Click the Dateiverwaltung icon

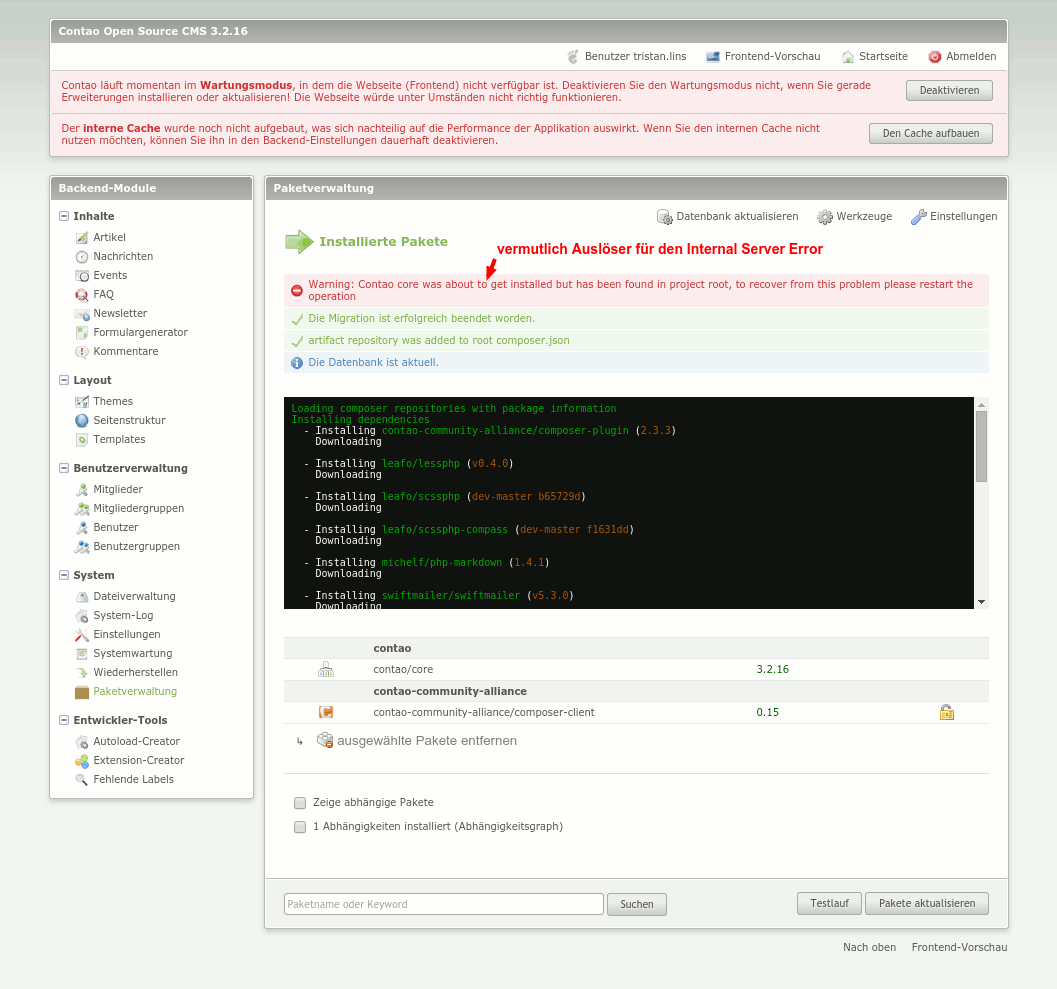82,597
